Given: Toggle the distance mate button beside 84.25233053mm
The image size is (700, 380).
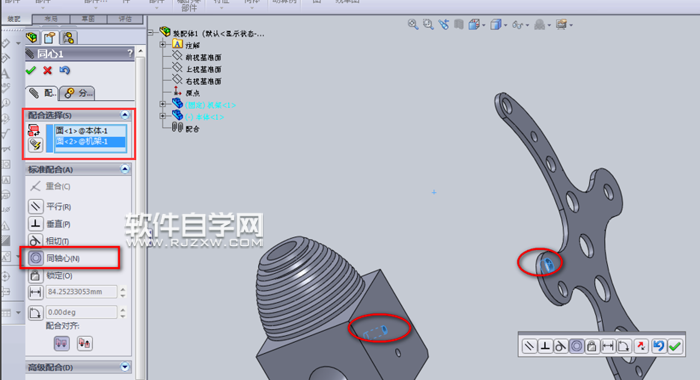Looking at the screenshot, I should 35,292.
